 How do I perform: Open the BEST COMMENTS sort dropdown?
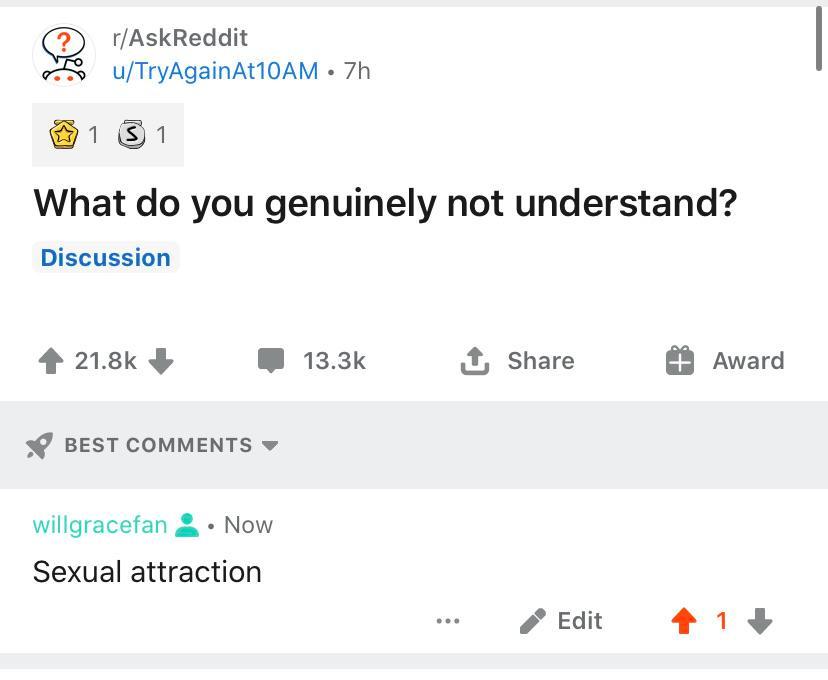tap(270, 446)
